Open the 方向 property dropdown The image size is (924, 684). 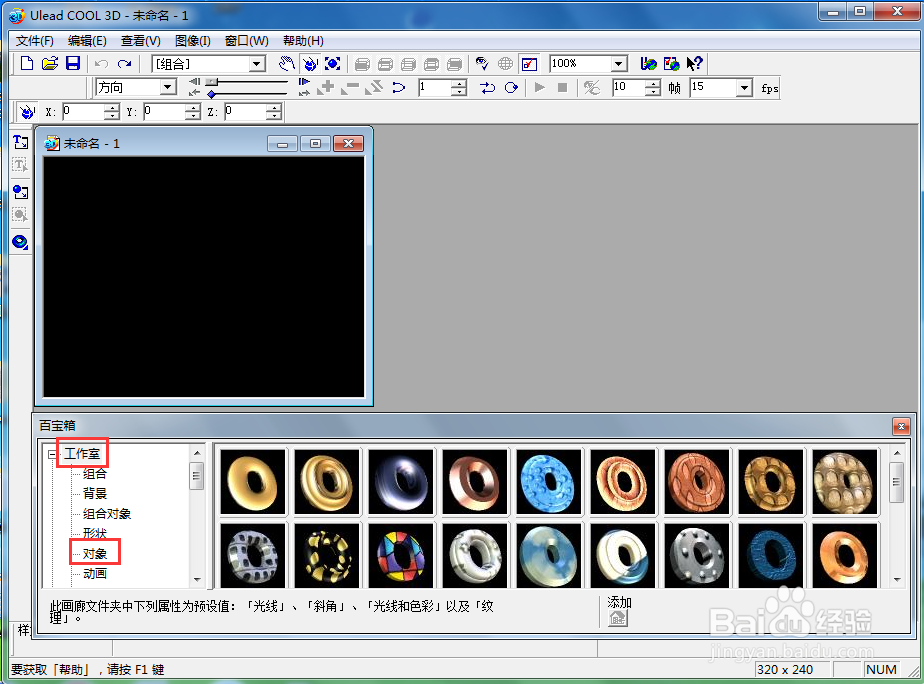pyautogui.click(x=168, y=88)
